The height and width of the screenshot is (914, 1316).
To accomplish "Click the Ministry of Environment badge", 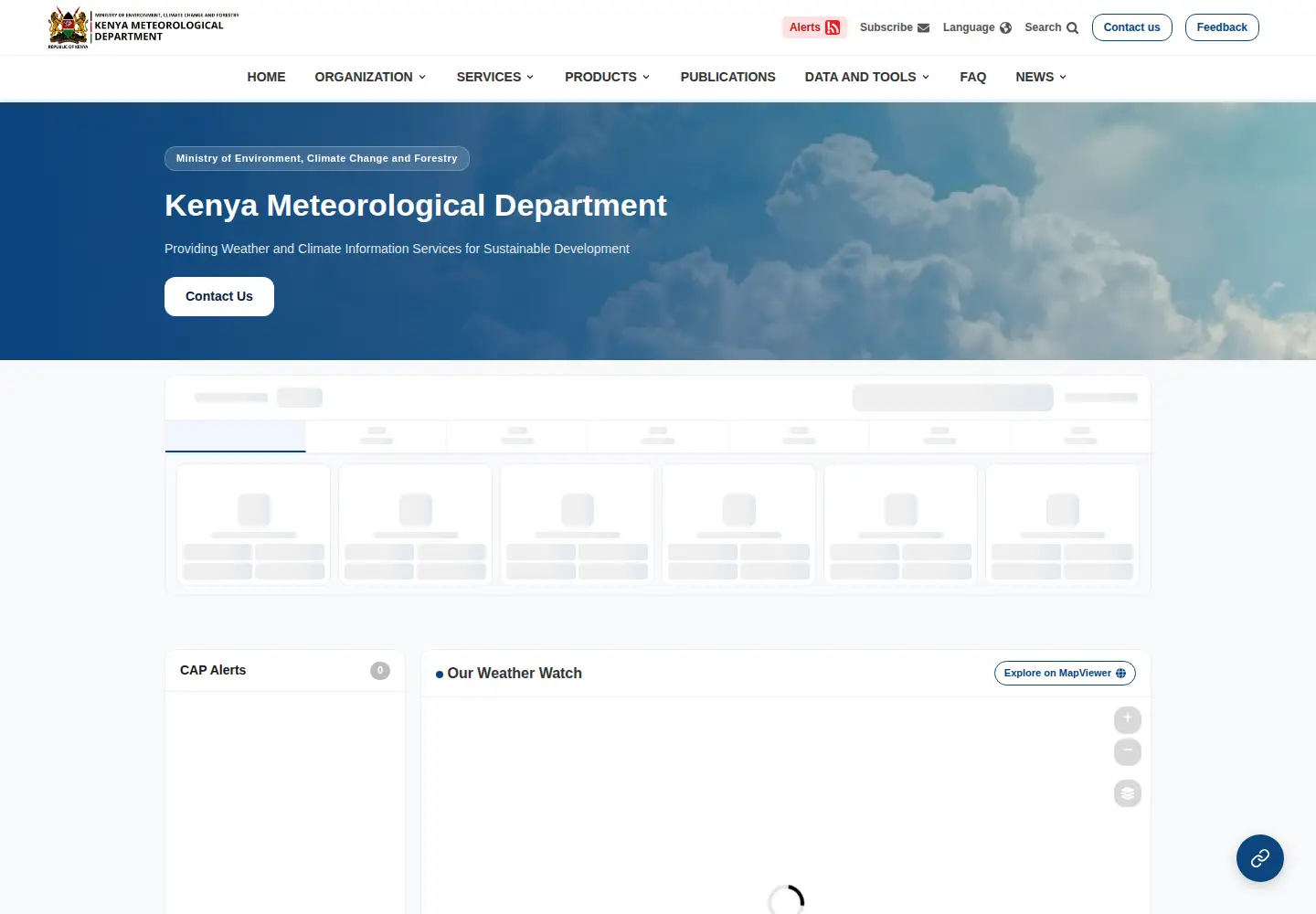I will 317,158.
